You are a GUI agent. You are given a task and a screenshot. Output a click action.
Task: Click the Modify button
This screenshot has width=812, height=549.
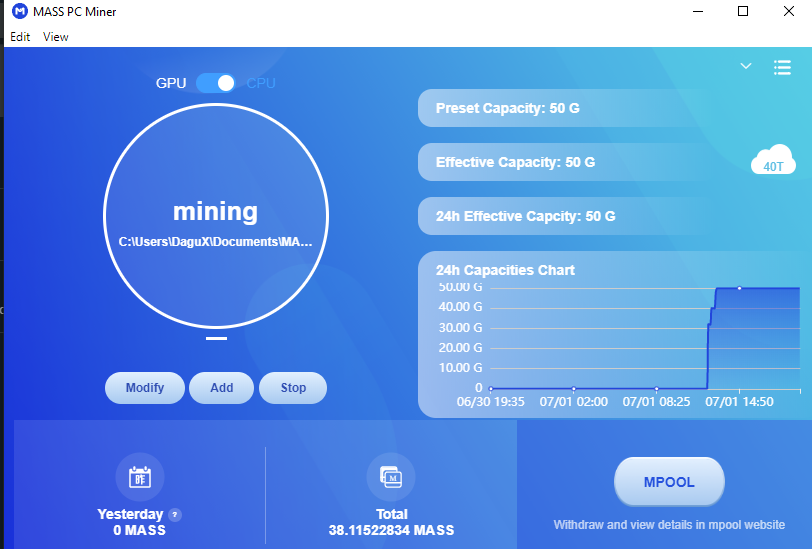[145, 388]
